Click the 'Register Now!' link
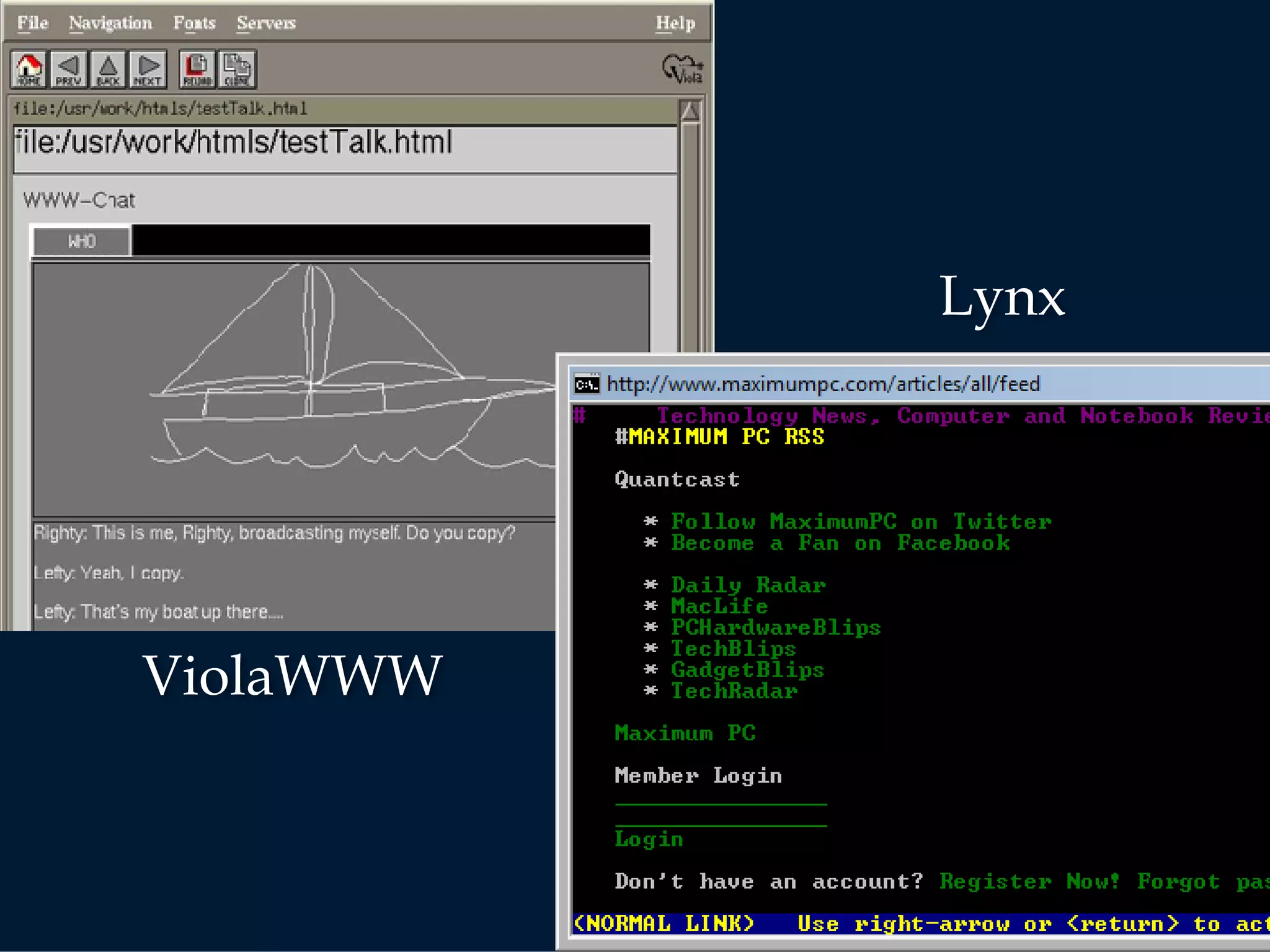The width and height of the screenshot is (1270, 952). click(x=1029, y=881)
